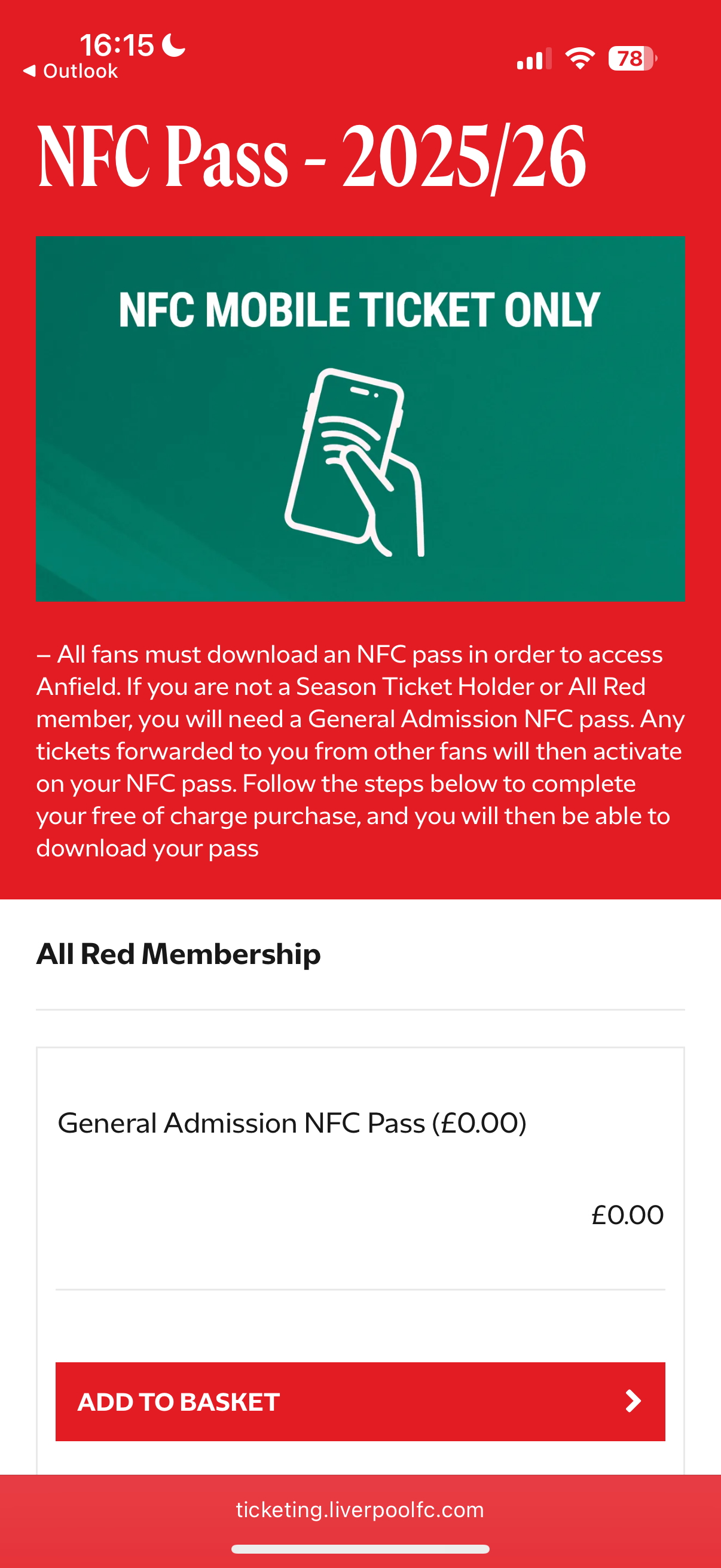Tap the battery indicator showing 78
The width and height of the screenshot is (721, 1568).
point(633,59)
